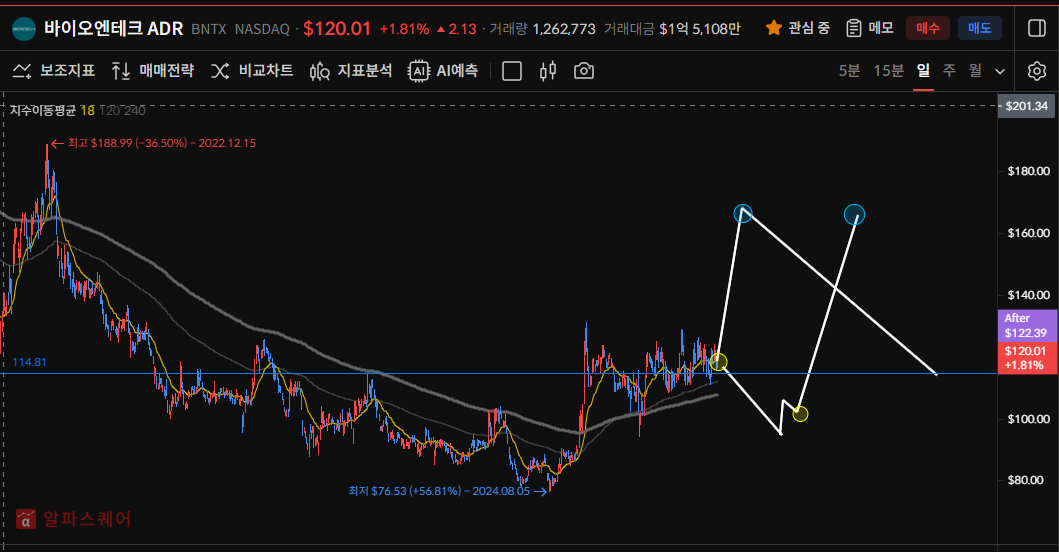The height and width of the screenshot is (552, 1059).
Task: Click the $140.00 price axis label
Action: pyautogui.click(x=1029, y=295)
